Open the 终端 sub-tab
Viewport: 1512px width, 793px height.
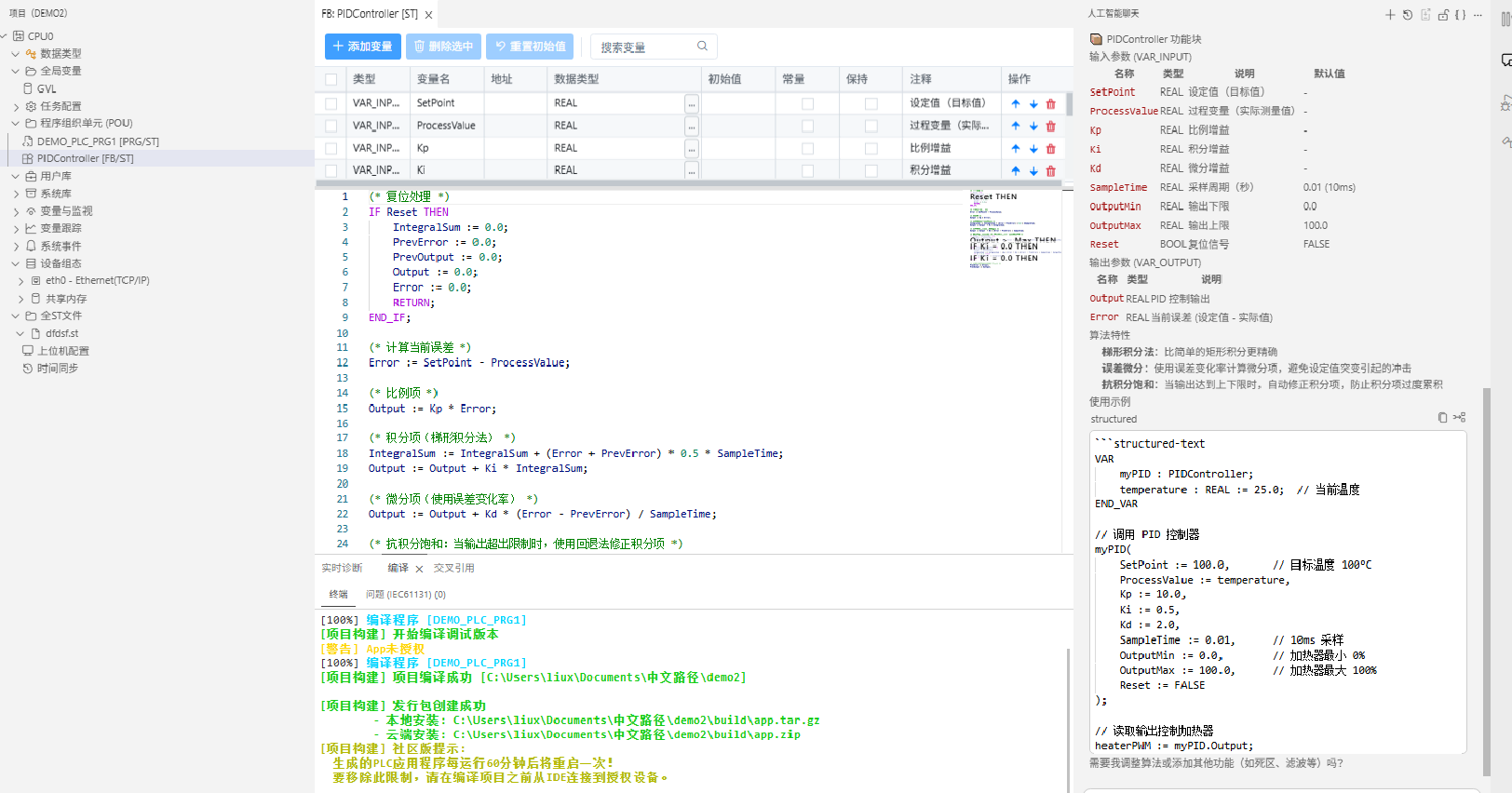point(338,594)
